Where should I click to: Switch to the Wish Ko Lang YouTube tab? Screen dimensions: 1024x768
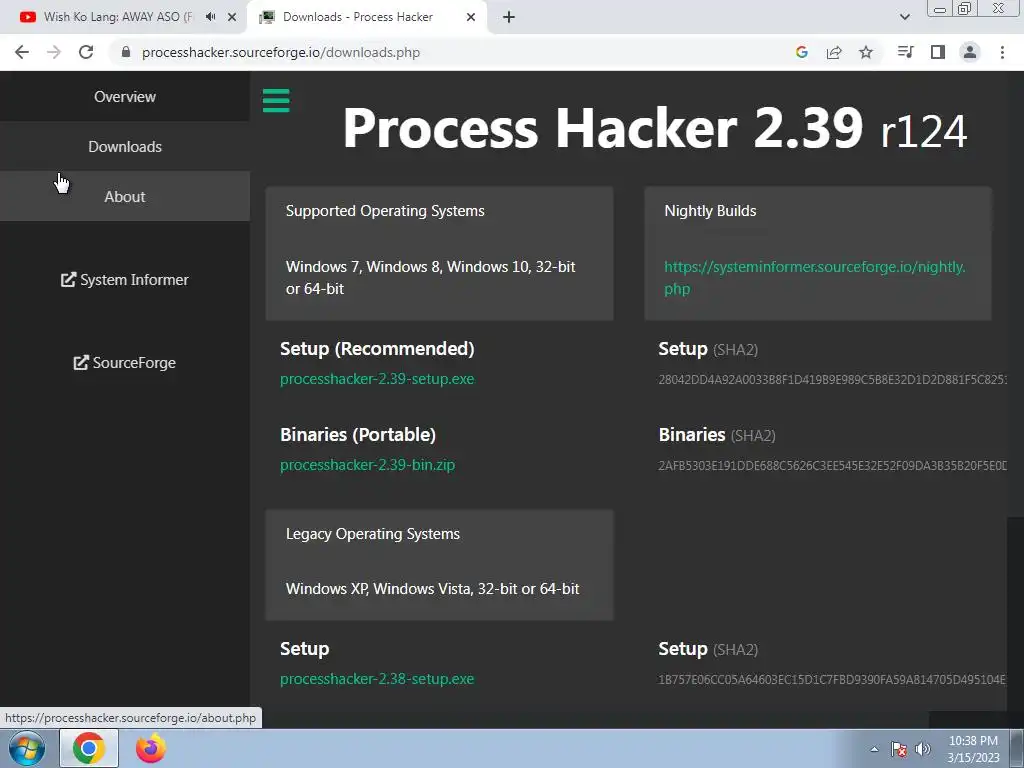pyautogui.click(x=123, y=17)
